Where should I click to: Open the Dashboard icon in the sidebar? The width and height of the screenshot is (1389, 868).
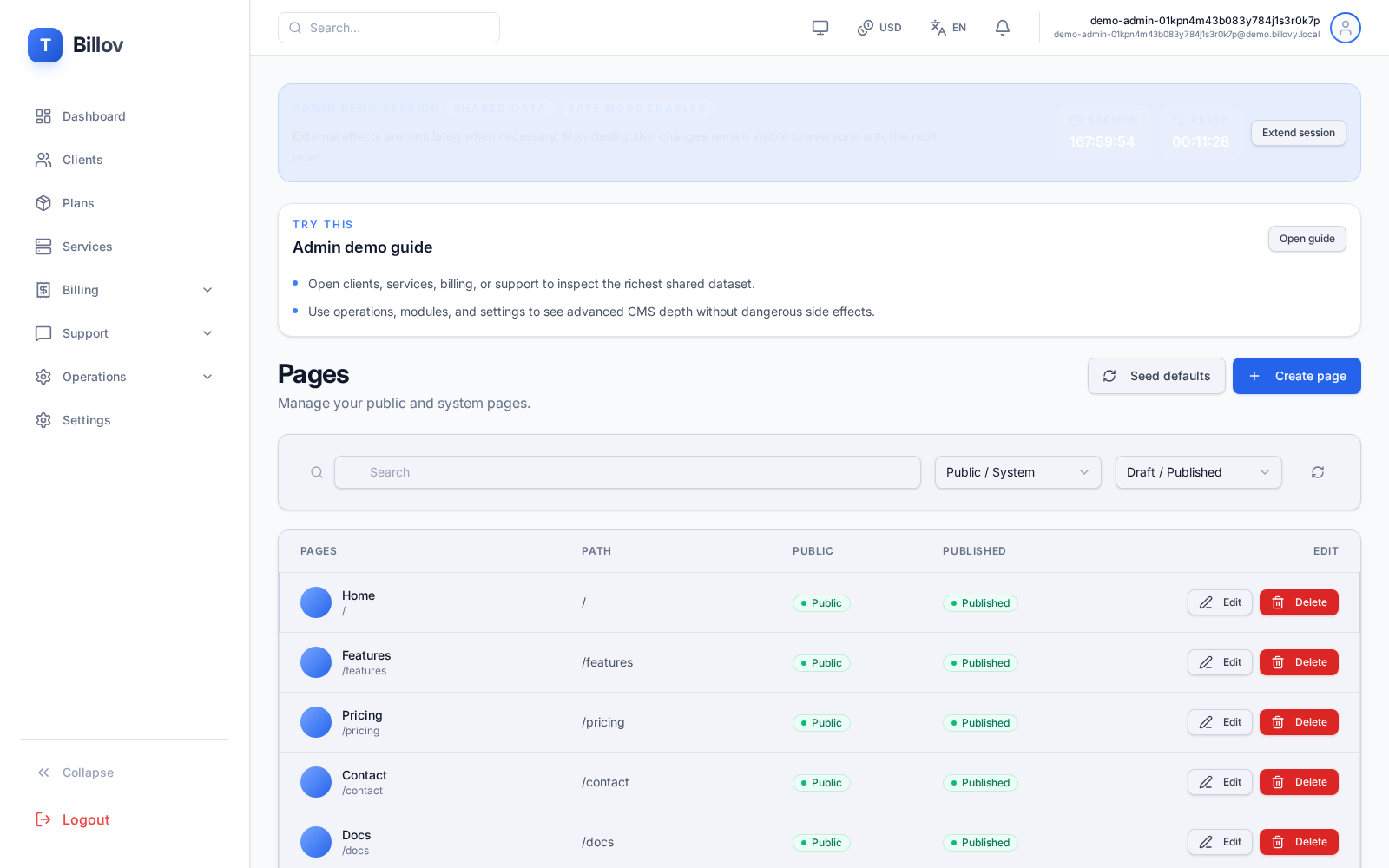point(43,116)
